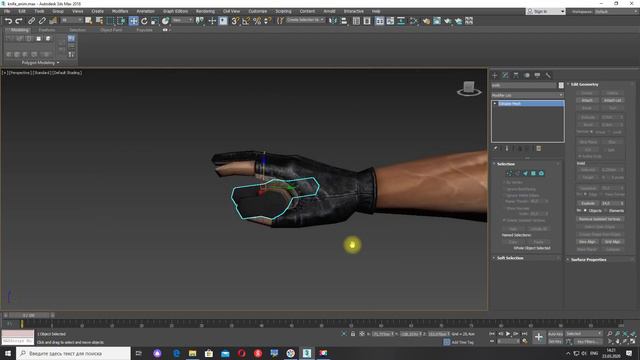The image size is (640, 360).
Task: Open the Workspaces Default dropdown
Action: (x=616, y=11)
